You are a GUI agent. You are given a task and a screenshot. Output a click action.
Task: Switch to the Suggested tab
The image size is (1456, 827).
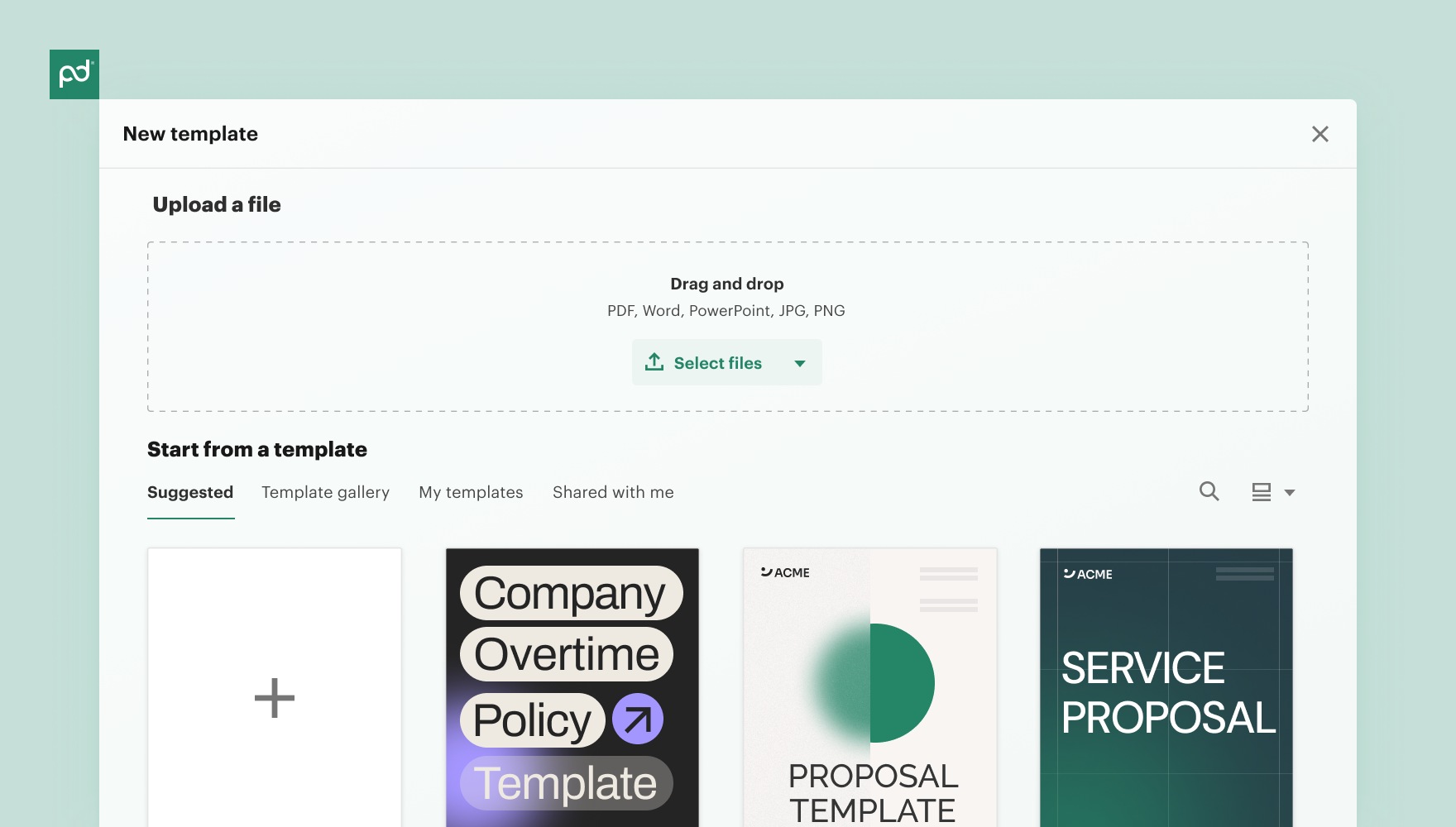190,492
